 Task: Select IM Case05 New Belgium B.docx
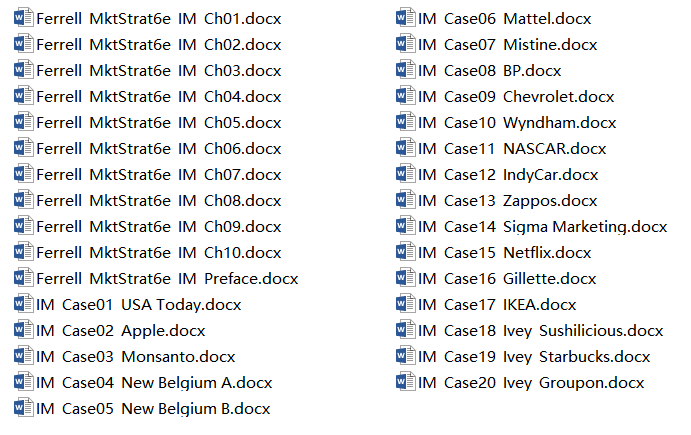[153, 409]
